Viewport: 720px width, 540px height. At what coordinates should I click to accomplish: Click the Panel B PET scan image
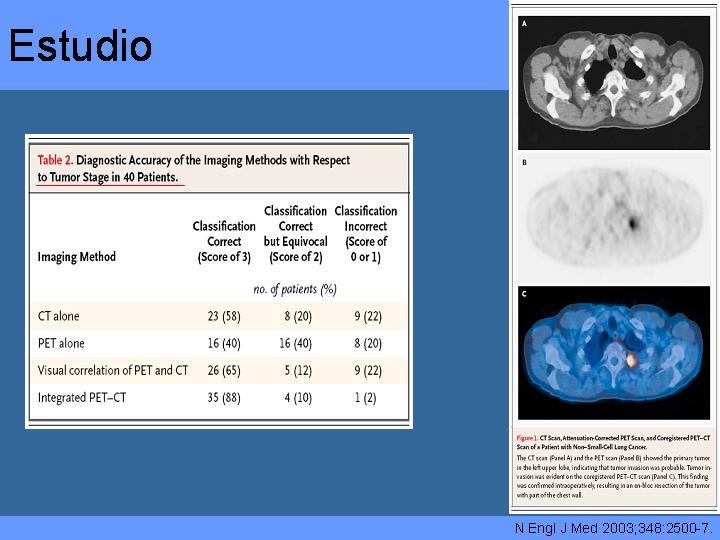[614, 218]
